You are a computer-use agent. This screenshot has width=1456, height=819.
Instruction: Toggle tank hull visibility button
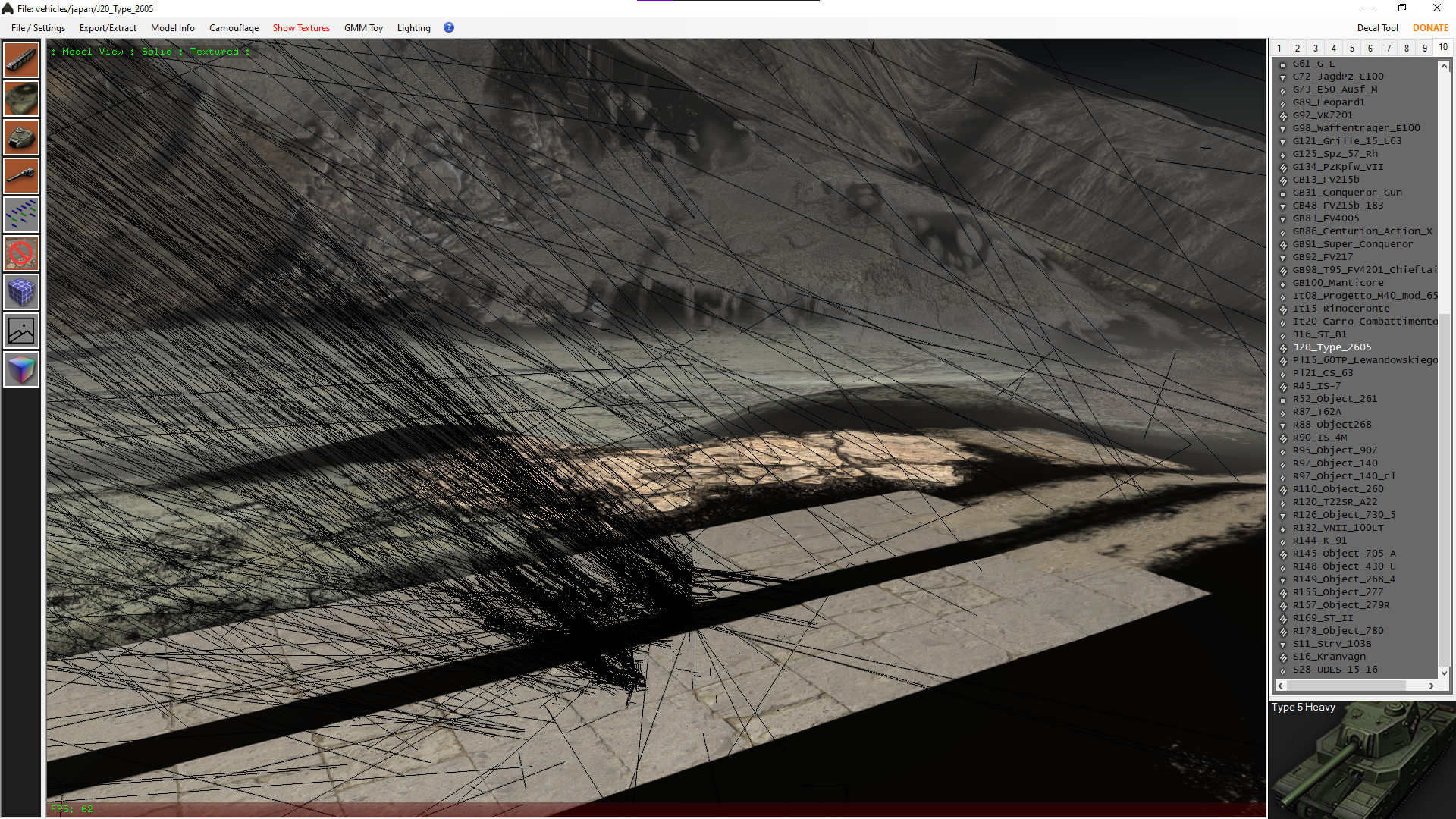point(21,99)
